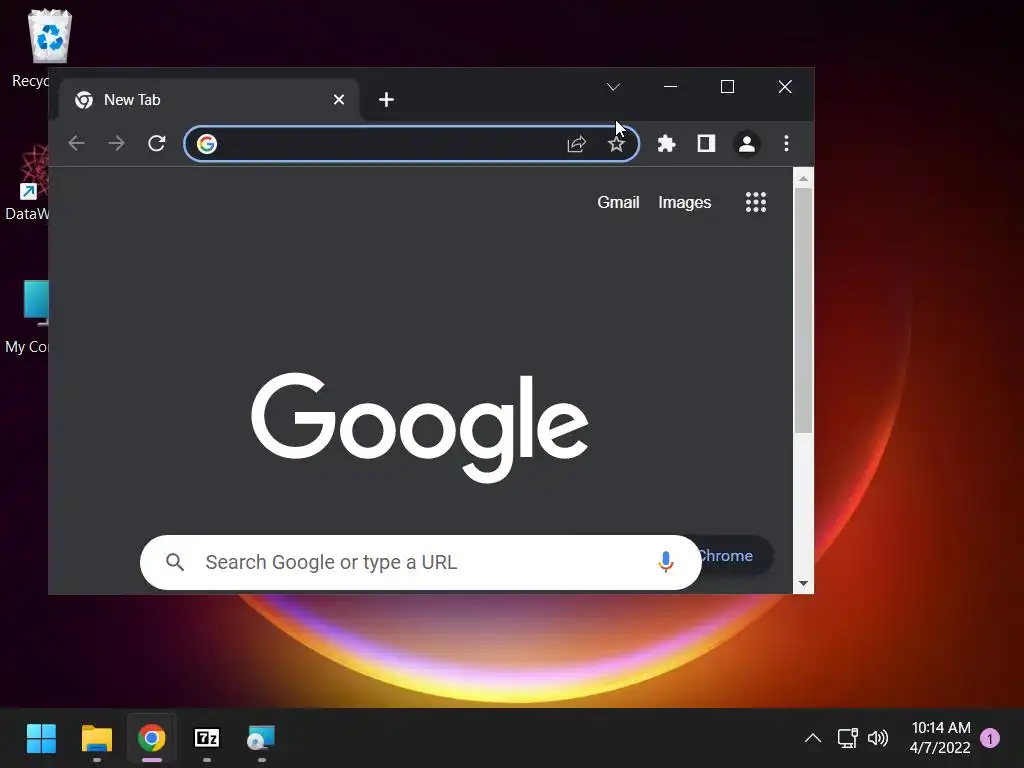Start voice search with the microphone
The height and width of the screenshot is (768, 1024).
tap(665, 562)
